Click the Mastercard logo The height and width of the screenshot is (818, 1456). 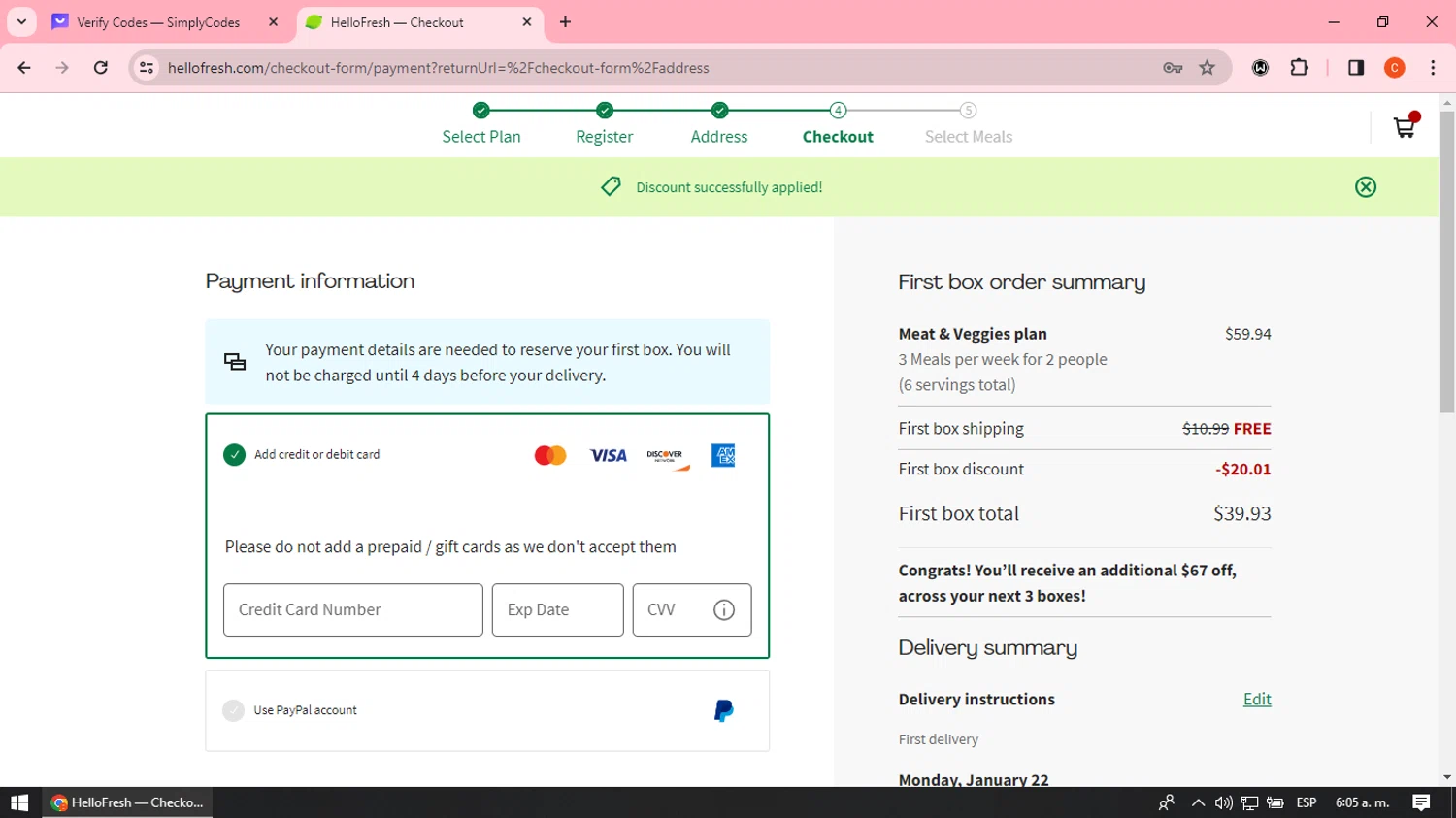point(550,455)
